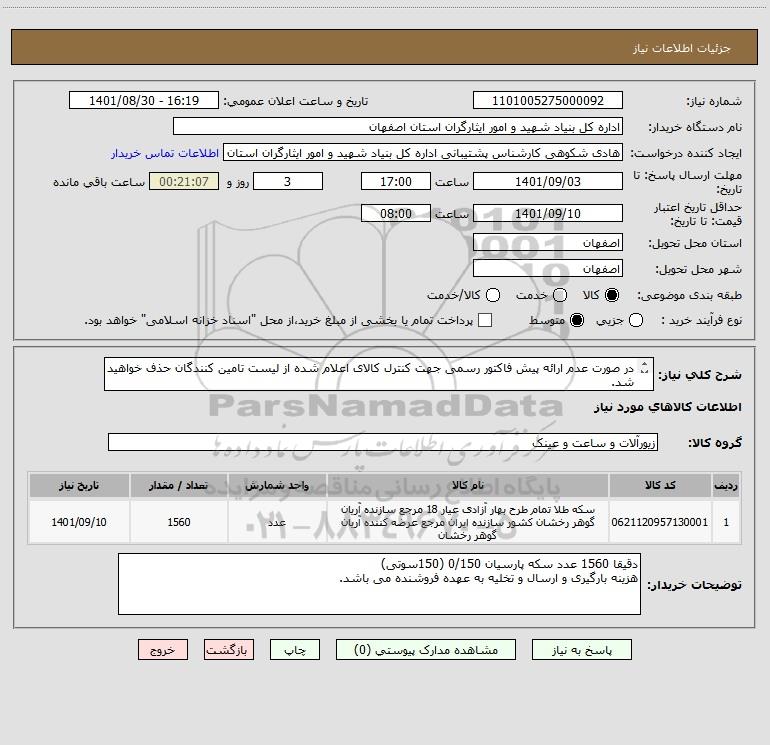Click the gold coin item name cell
This screenshot has width=770, height=745.
coord(468,522)
